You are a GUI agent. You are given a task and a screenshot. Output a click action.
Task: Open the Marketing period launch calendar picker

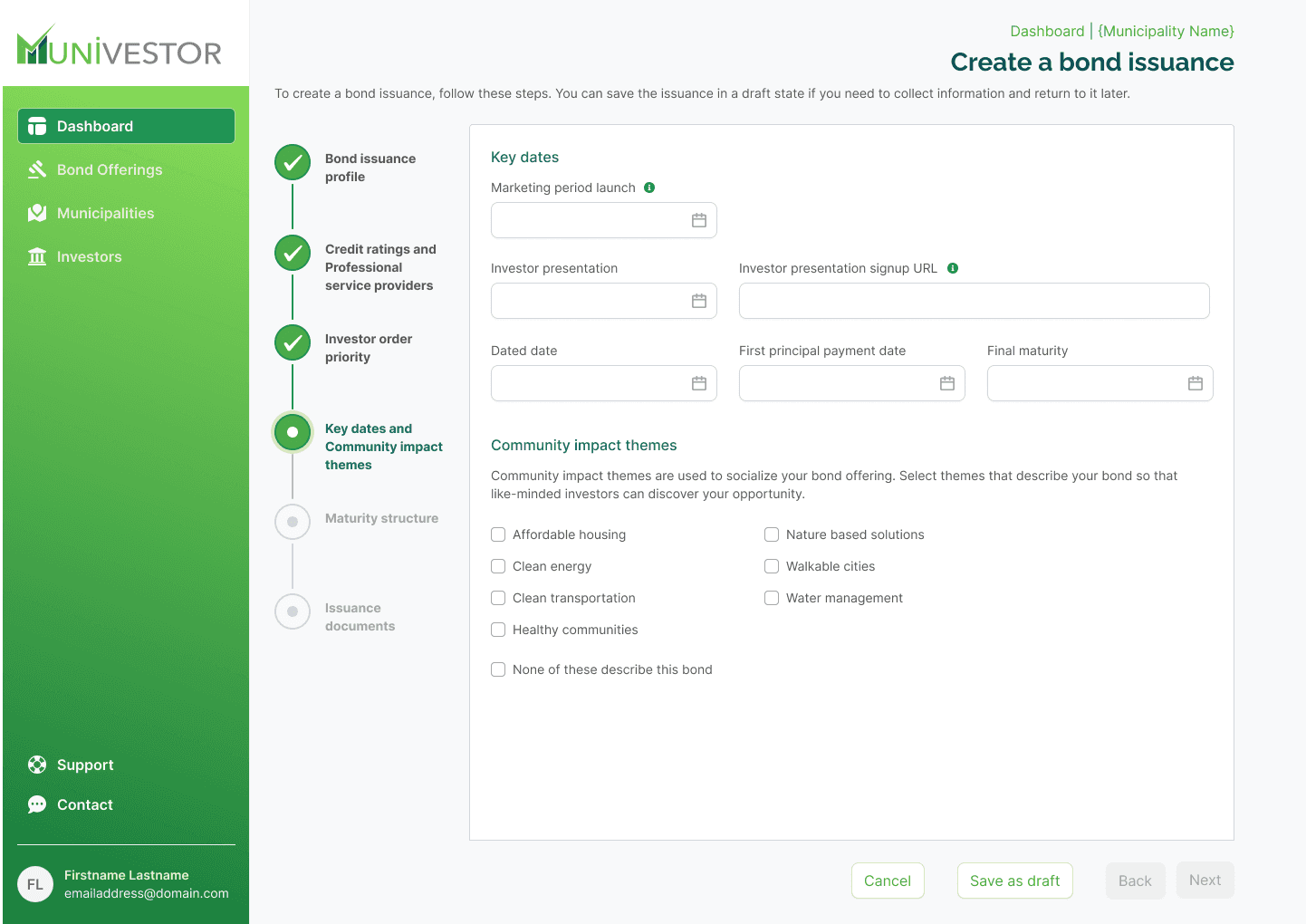tap(699, 220)
